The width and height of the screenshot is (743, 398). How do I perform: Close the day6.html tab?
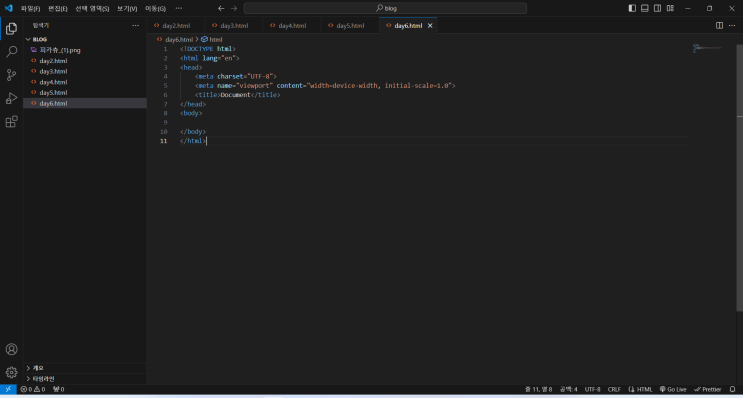[x=430, y=26]
